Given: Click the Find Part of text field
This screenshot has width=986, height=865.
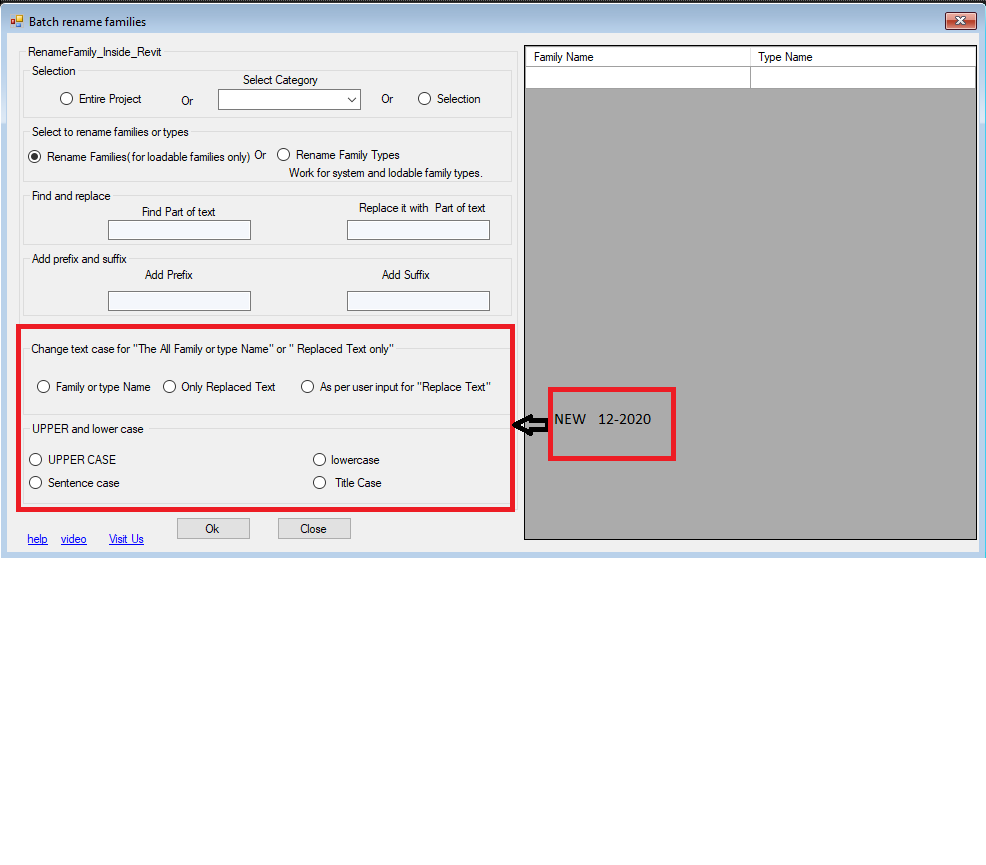Looking at the screenshot, I should point(179,230).
